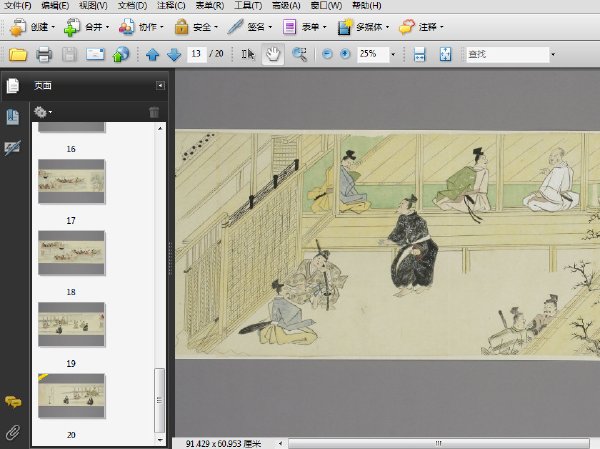Click thumbnail panel scroll down arrow
Screen dimensions: 600x449
pos(160,440)
